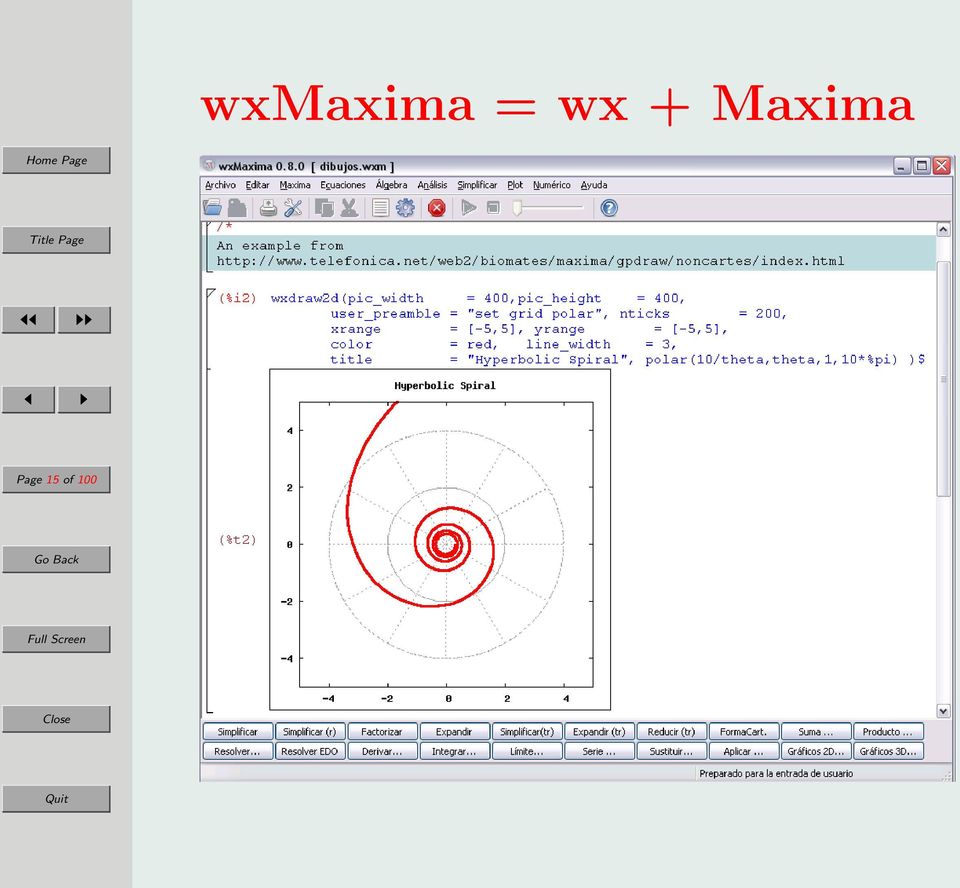960x888 pixels.
Task: Go to next page right arrow
Action: click(84, 399)
